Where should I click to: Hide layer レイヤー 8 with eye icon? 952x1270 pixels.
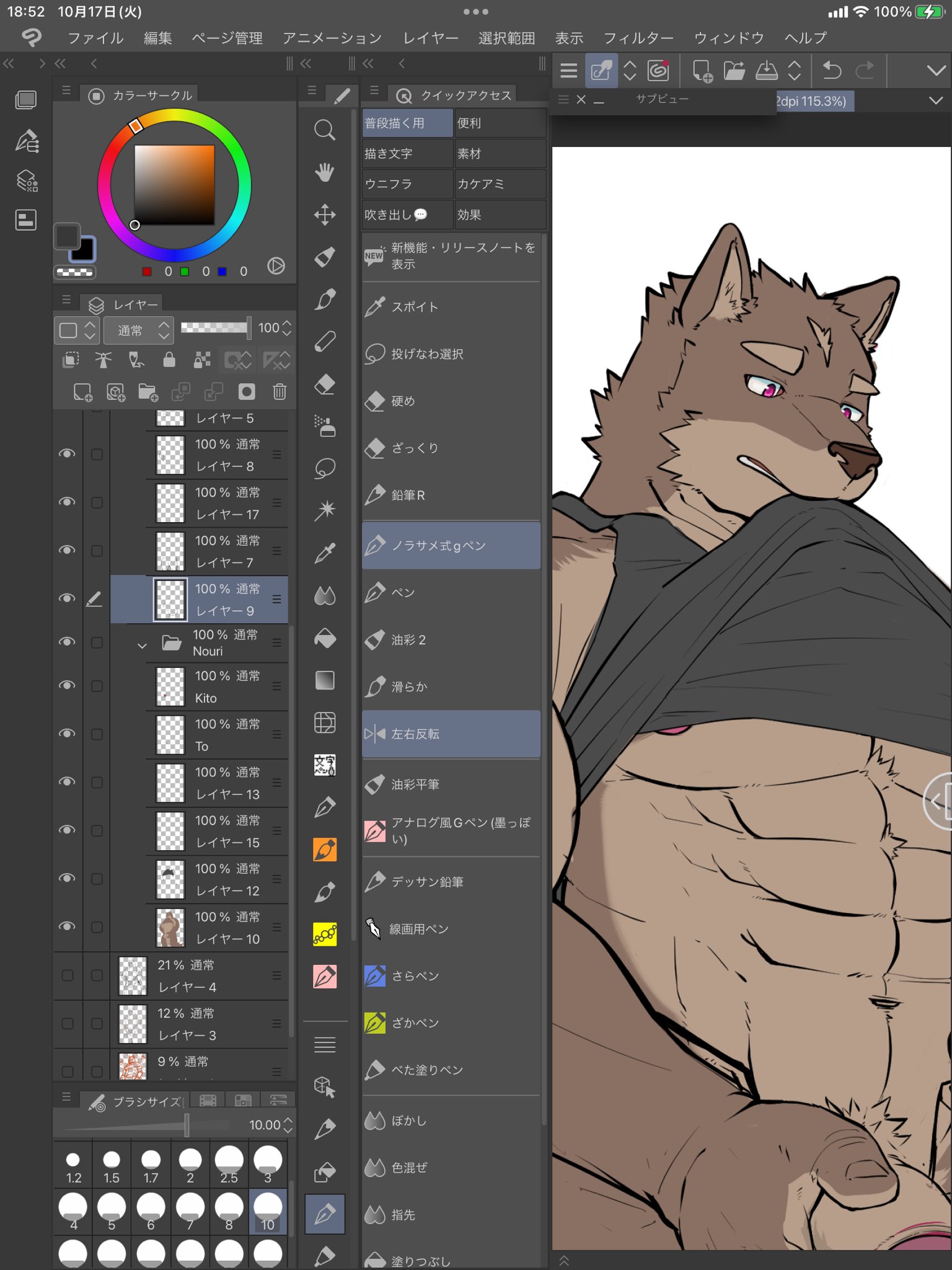[67, 454]
